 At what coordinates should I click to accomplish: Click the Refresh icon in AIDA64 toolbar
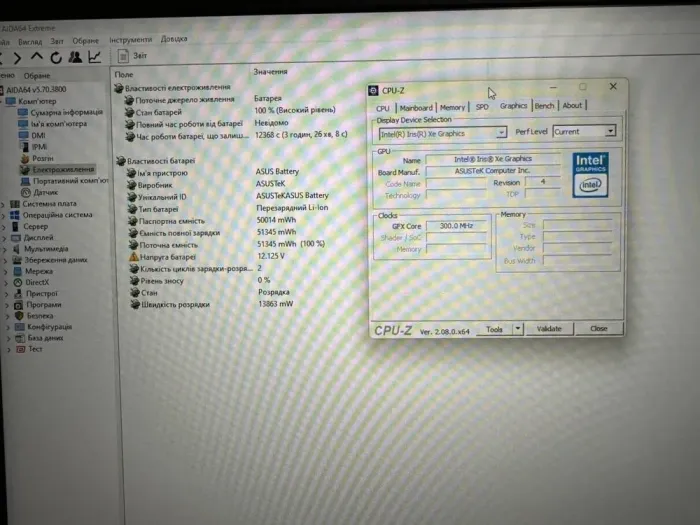(57, 57)
